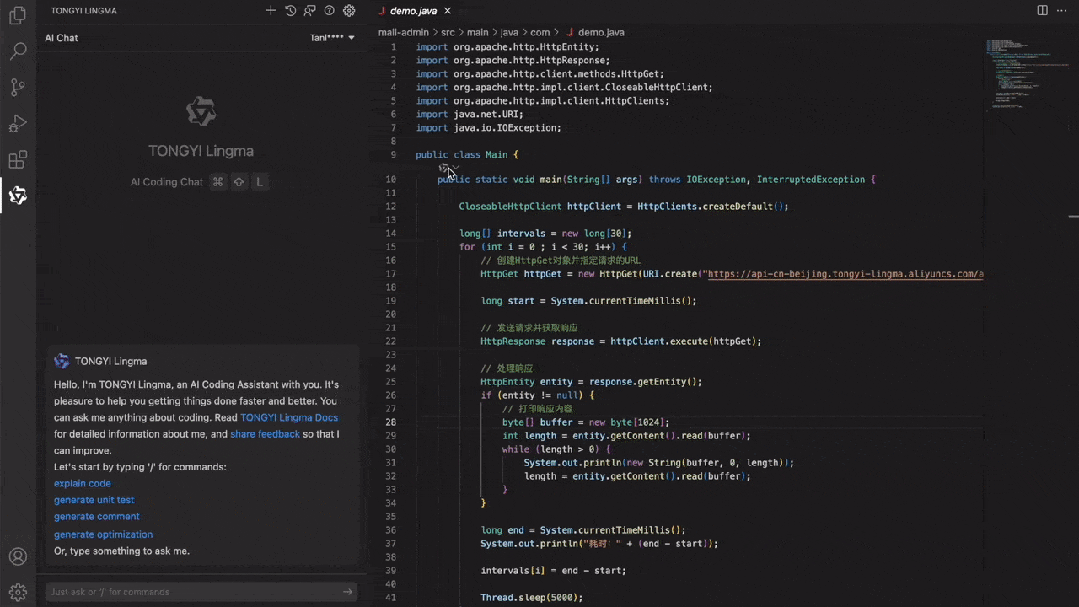Screen dimensions: 1079x607
Task: Open the Search view in the activity bar
Action: pyautogui.click(x=17, y=51)
